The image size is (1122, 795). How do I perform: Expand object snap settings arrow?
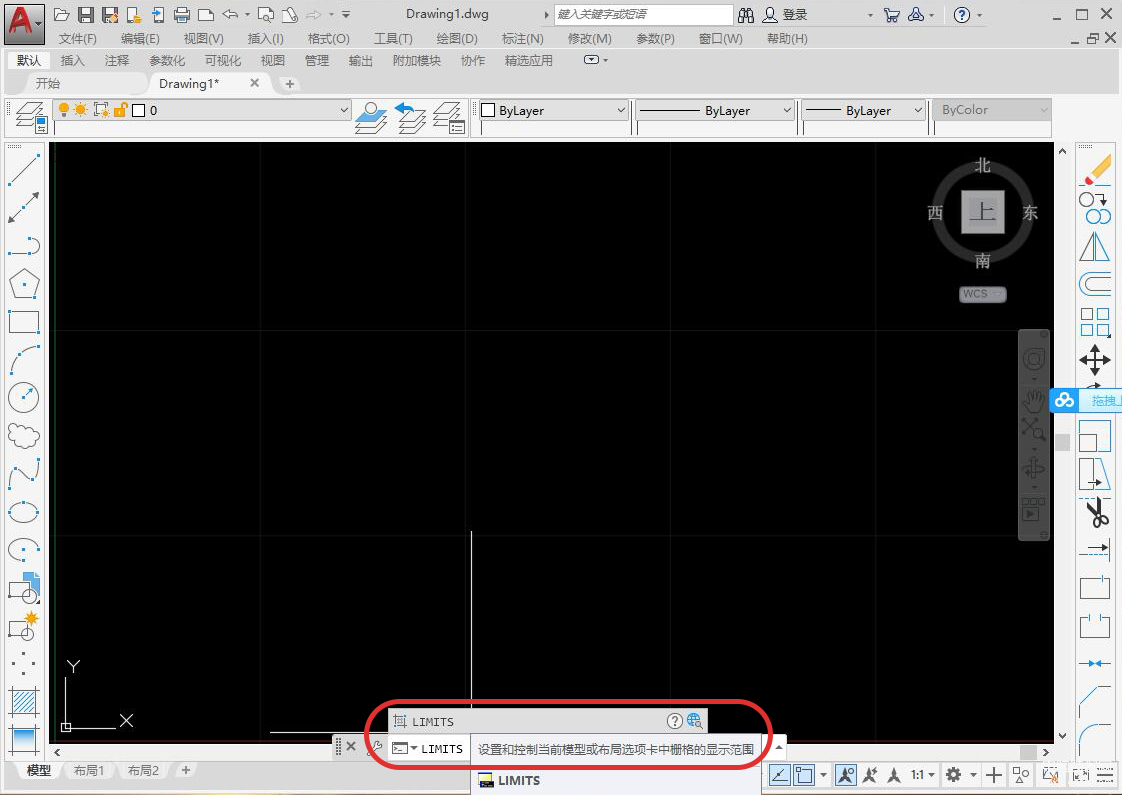[823, 775]
